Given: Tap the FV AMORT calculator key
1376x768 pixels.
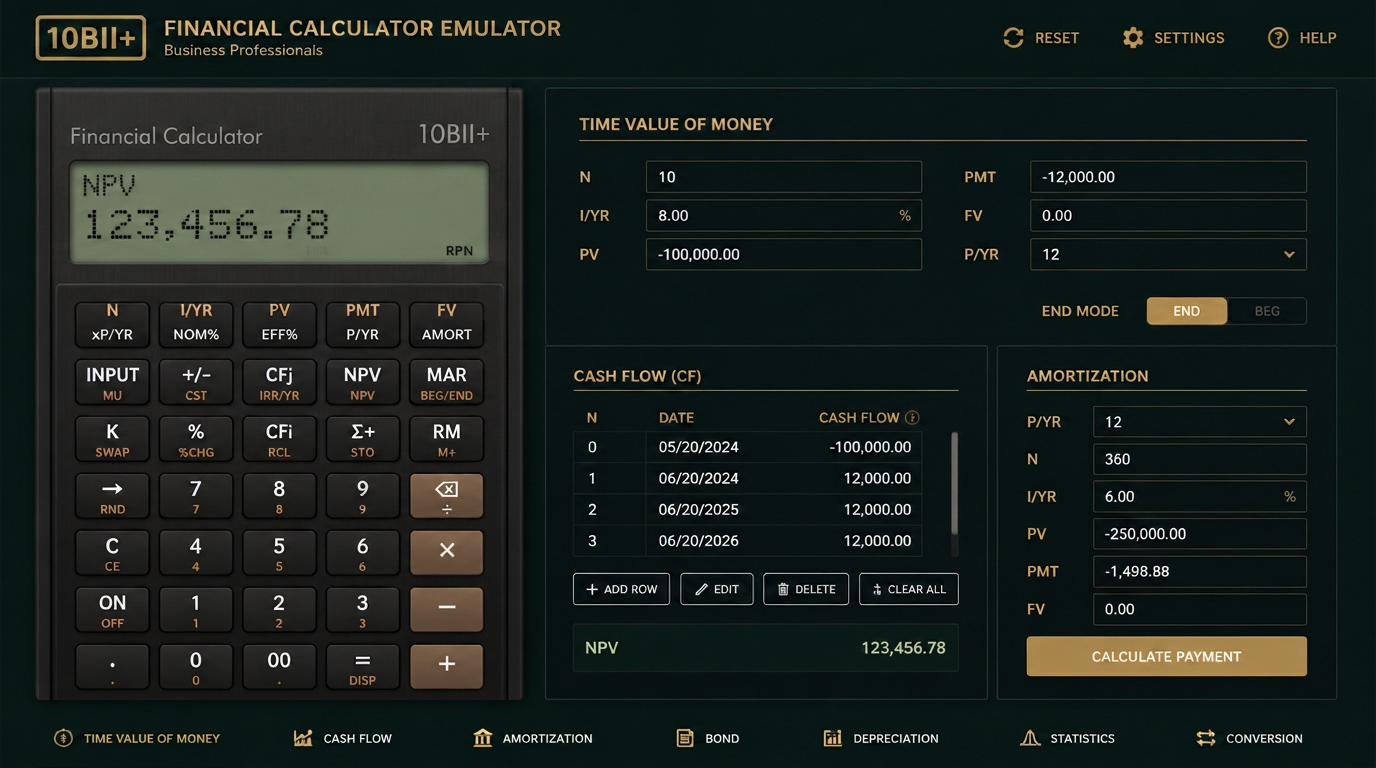Looking at the screenshot, I should tap(446, 324).
